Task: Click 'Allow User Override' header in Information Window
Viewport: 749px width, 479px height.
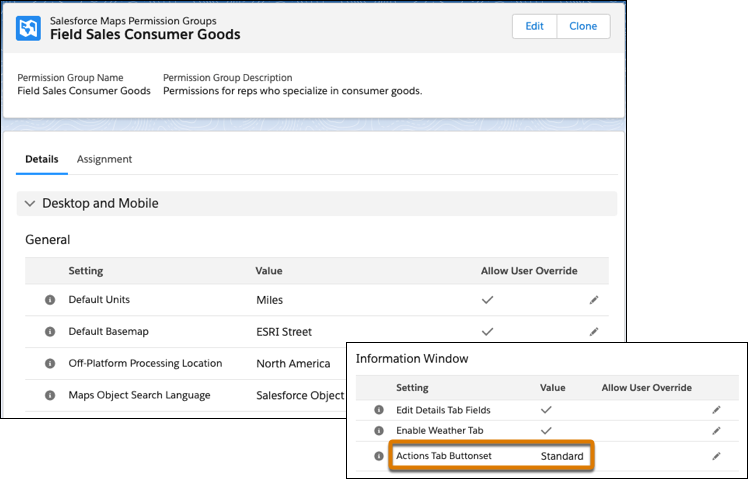Action: point(646,388)
